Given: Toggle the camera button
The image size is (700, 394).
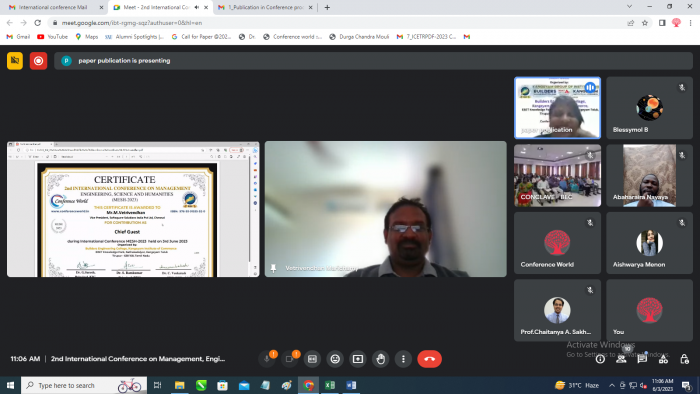Looking at the screenshot, I should tap(289, 359).
